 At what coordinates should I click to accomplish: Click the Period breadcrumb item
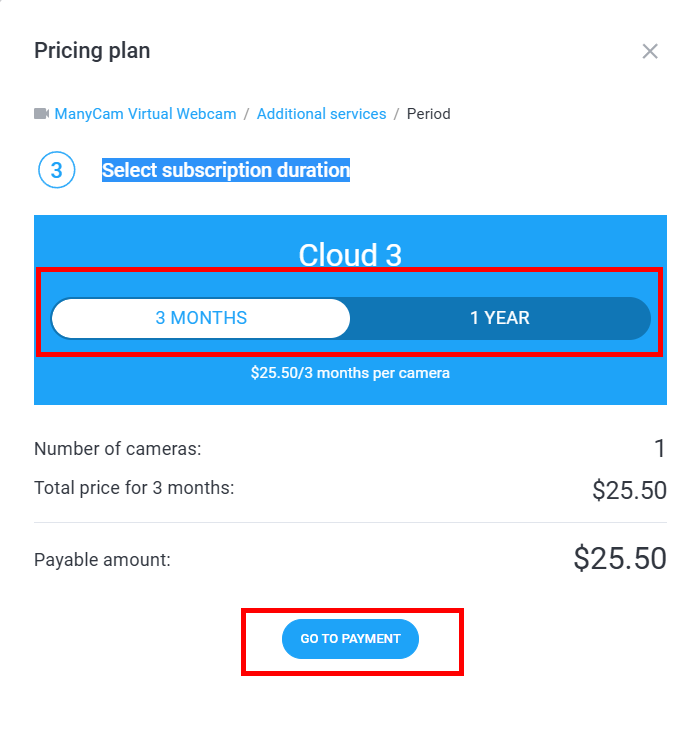click(x=428, y=114)
